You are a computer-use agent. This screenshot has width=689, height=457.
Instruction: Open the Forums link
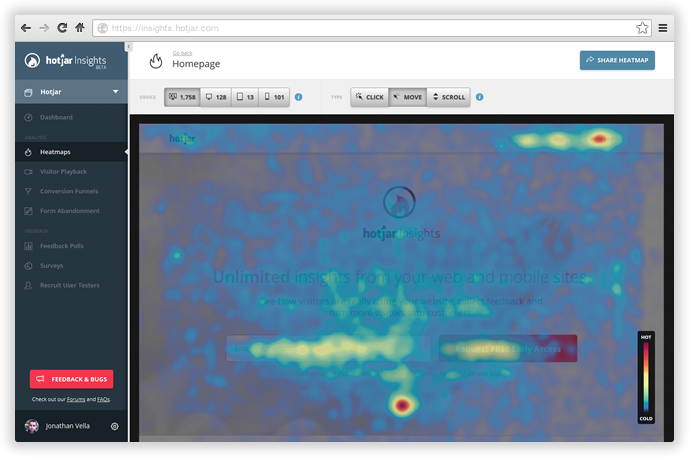[76, 399]
